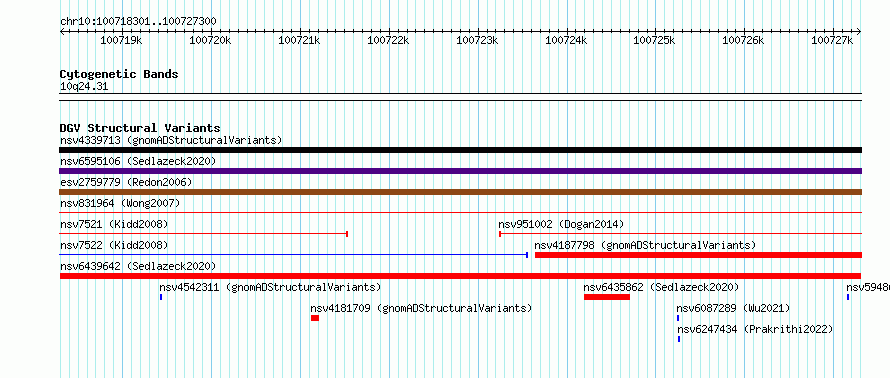Image resolution: width=890 pixels, height=378 pixels.
Task: Click the small blue nsv4542311 marker
Action: tap(161, 297)
